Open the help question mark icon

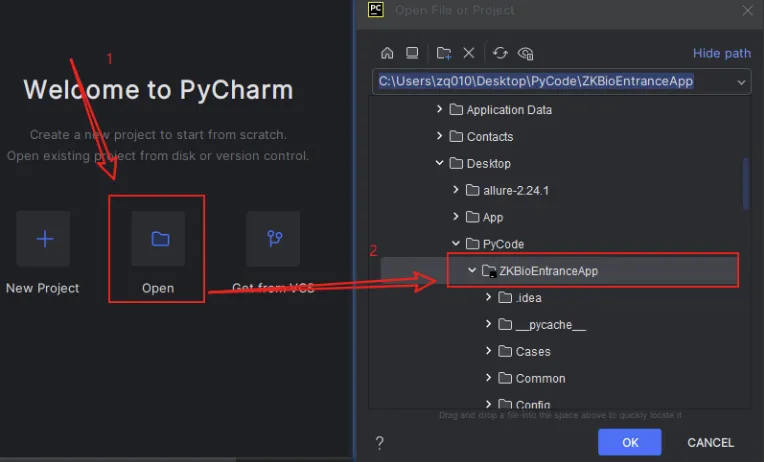(380, 442)
